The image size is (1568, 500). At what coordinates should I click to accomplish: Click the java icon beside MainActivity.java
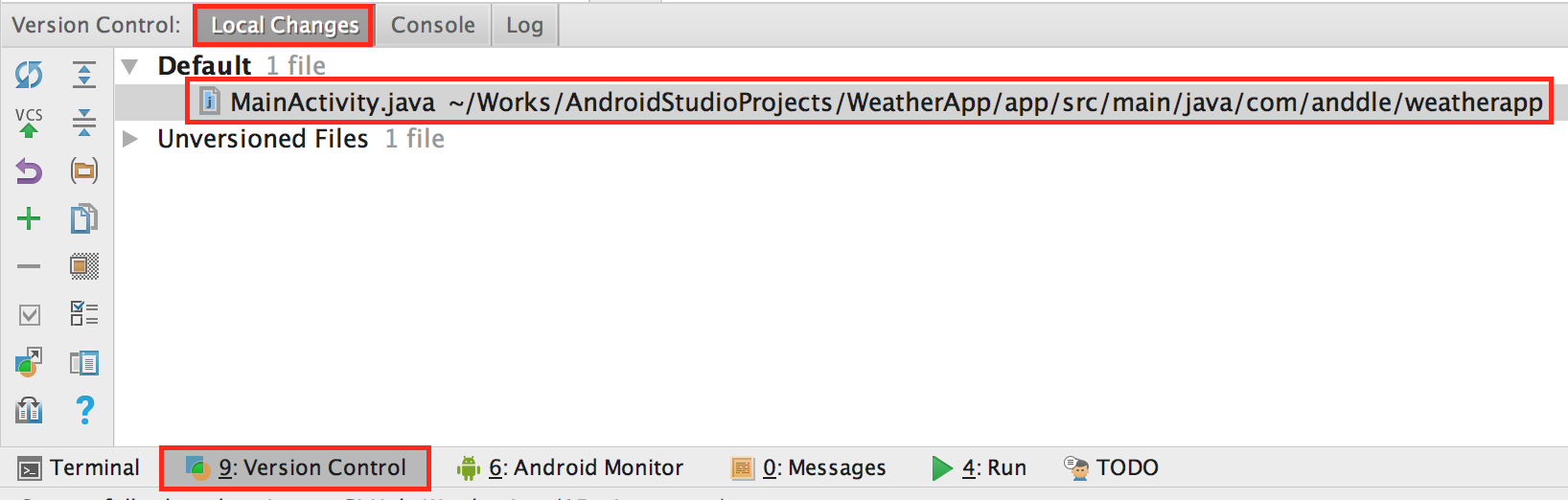pos(210,102)
